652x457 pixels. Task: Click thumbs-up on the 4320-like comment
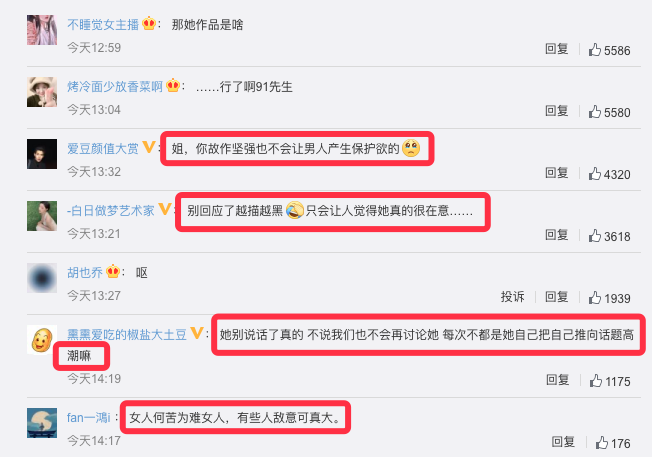[595, 174]
